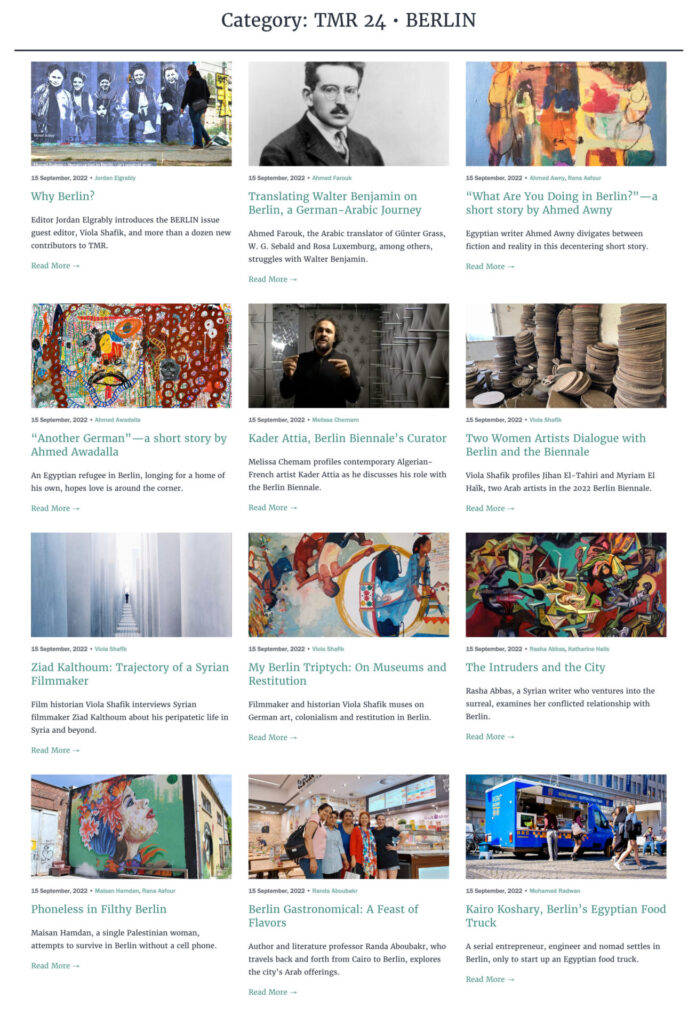This screenshot has height=1024, width=696.
Task: Click author name Jordan Elgrably
Action: [x=115, y=178]
